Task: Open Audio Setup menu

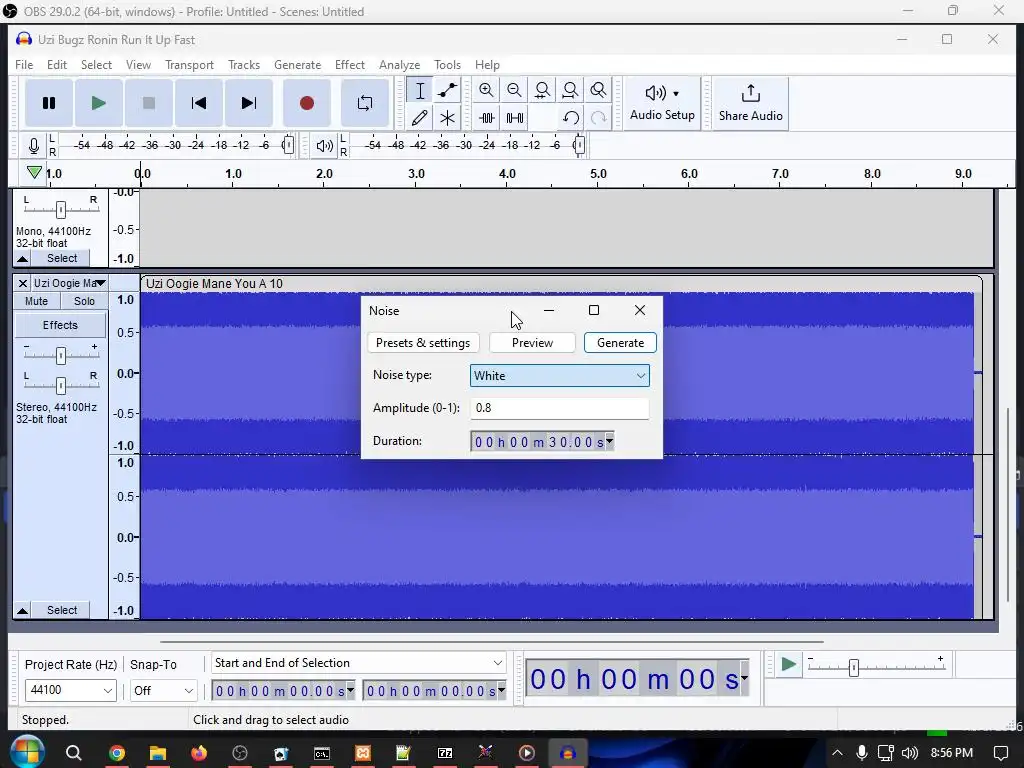Action: point(662,103)
